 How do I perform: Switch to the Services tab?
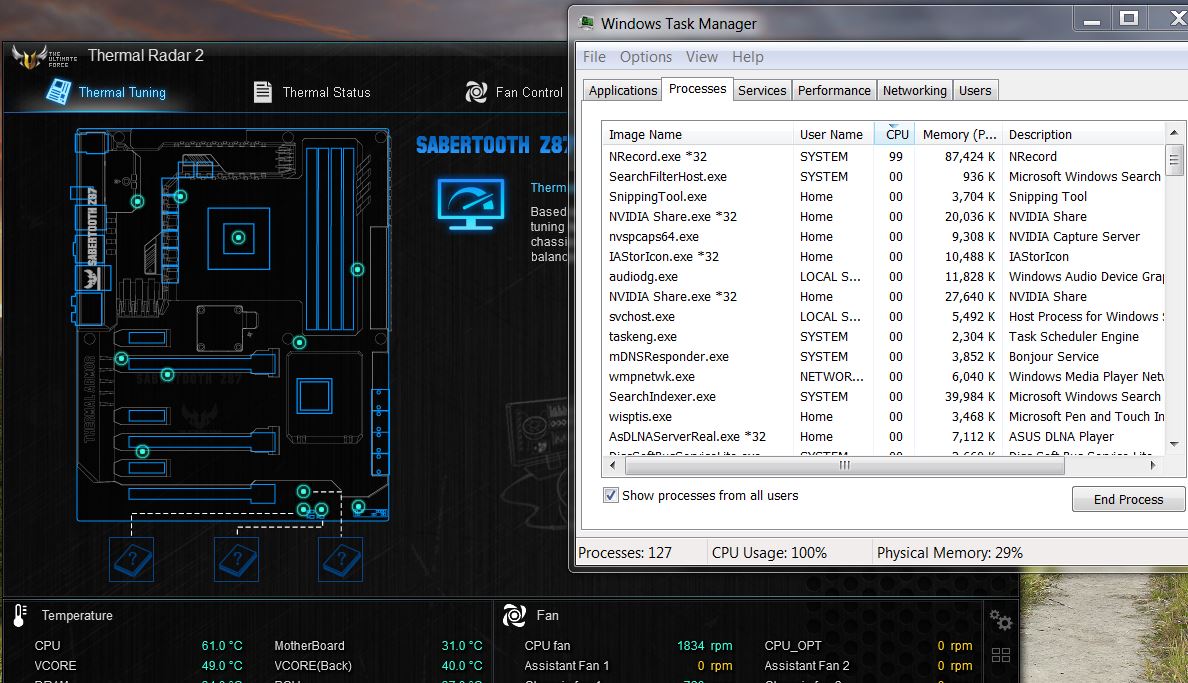coord(762,90)
